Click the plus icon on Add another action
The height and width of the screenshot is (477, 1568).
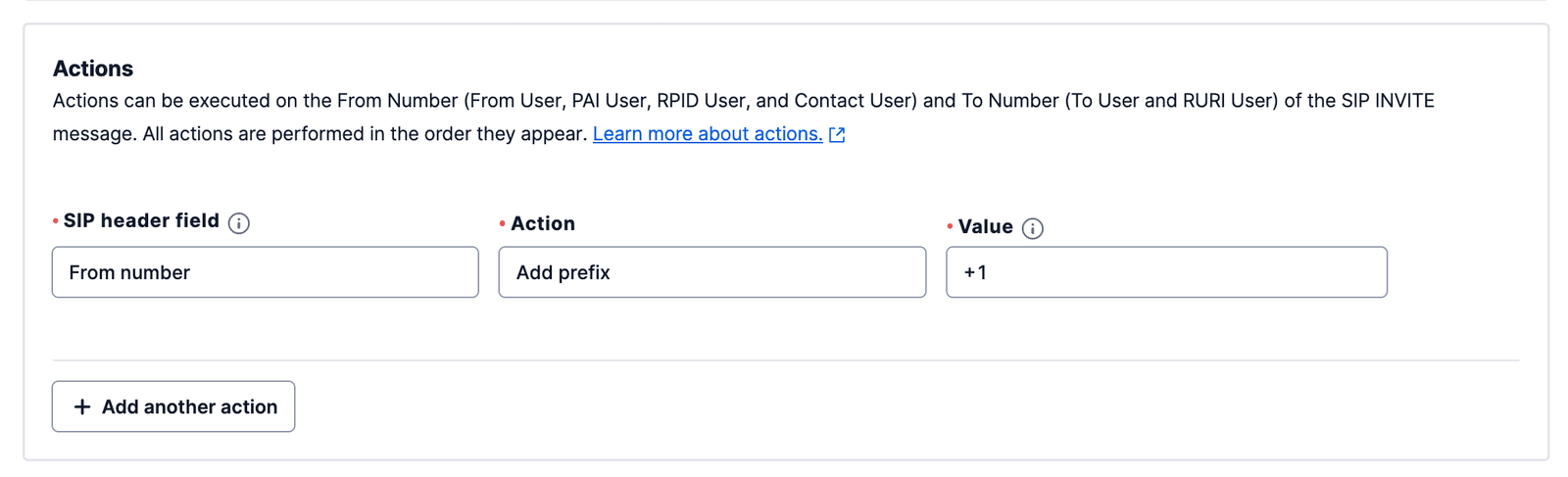(x=82, y=406)
